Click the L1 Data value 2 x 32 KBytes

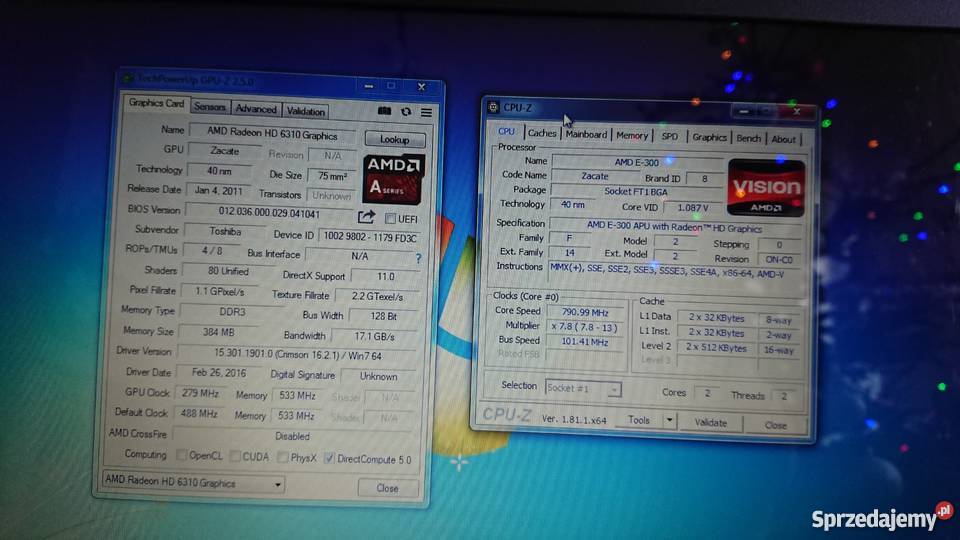click(x=717, y=318)
